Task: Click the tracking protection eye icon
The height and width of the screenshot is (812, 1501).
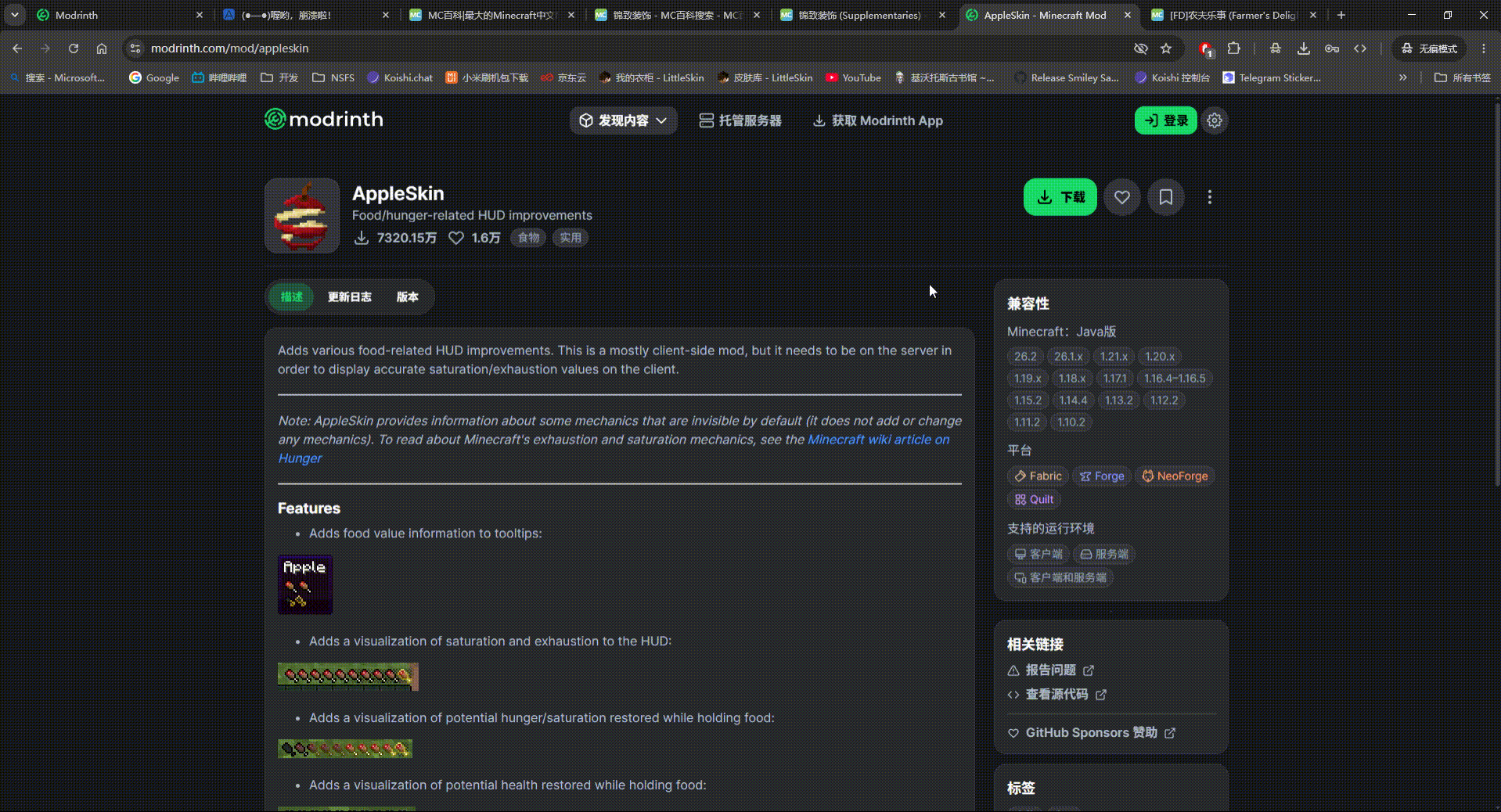Action: click(x=1141, y=49)
